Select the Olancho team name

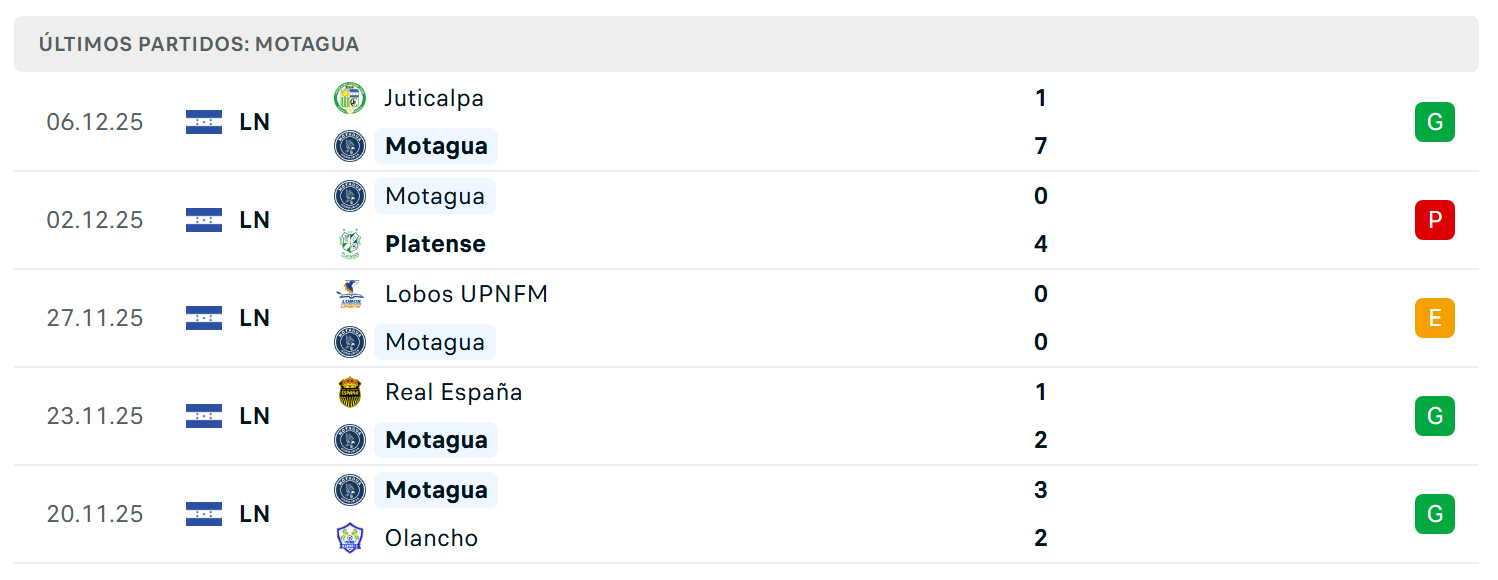(x=431, y=538)
